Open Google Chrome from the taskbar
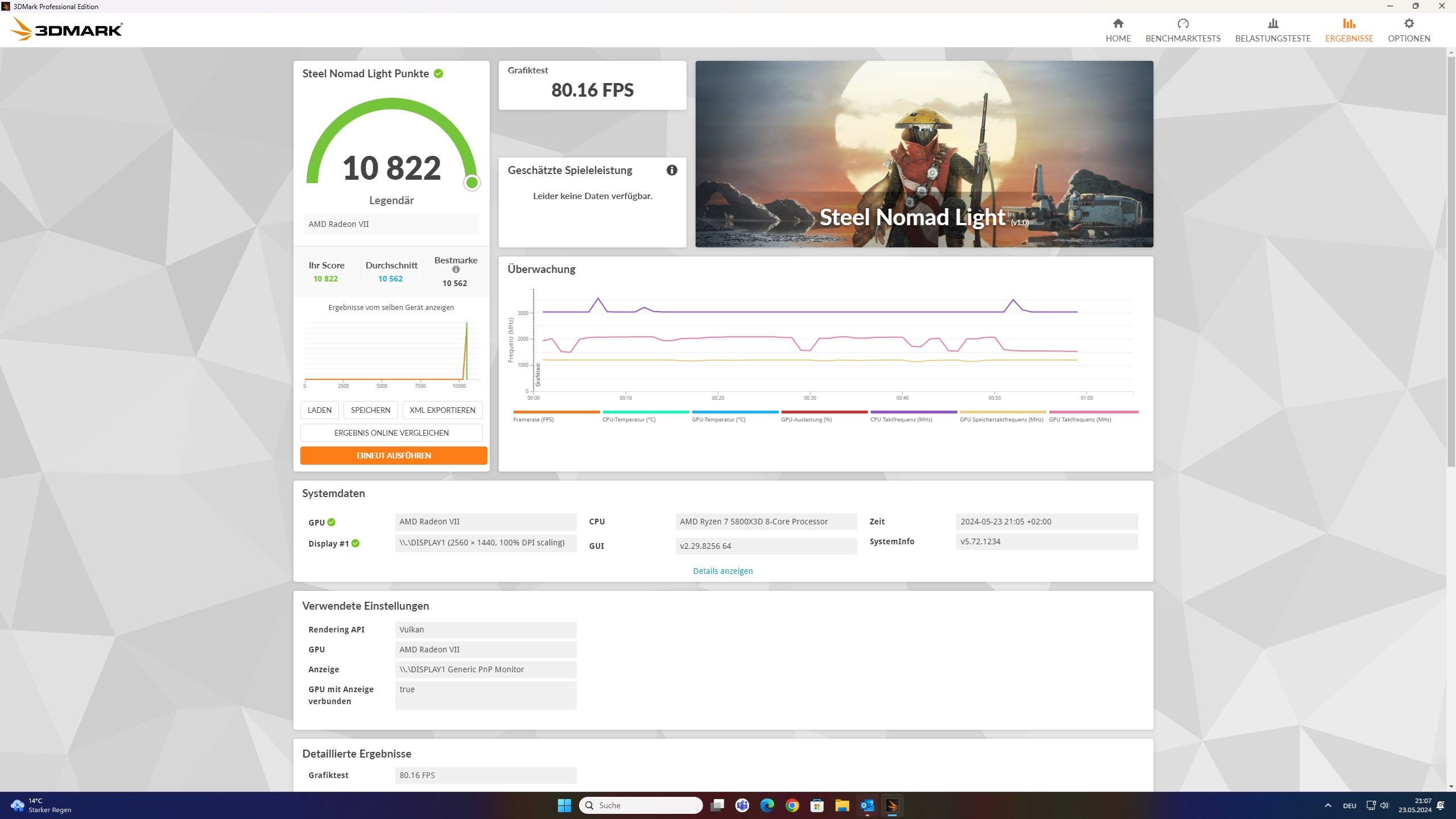The height and width of the screenshot is (819, 1456). point(792,805)
